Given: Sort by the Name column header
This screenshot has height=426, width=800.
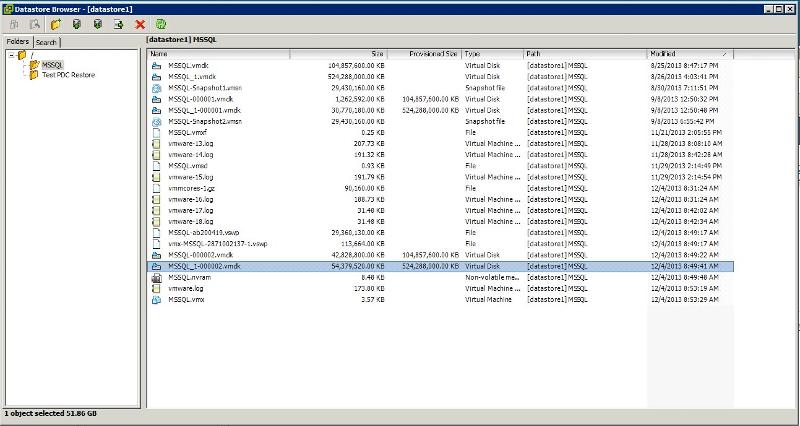Looking at the screenshot, I should click(219, 54).
